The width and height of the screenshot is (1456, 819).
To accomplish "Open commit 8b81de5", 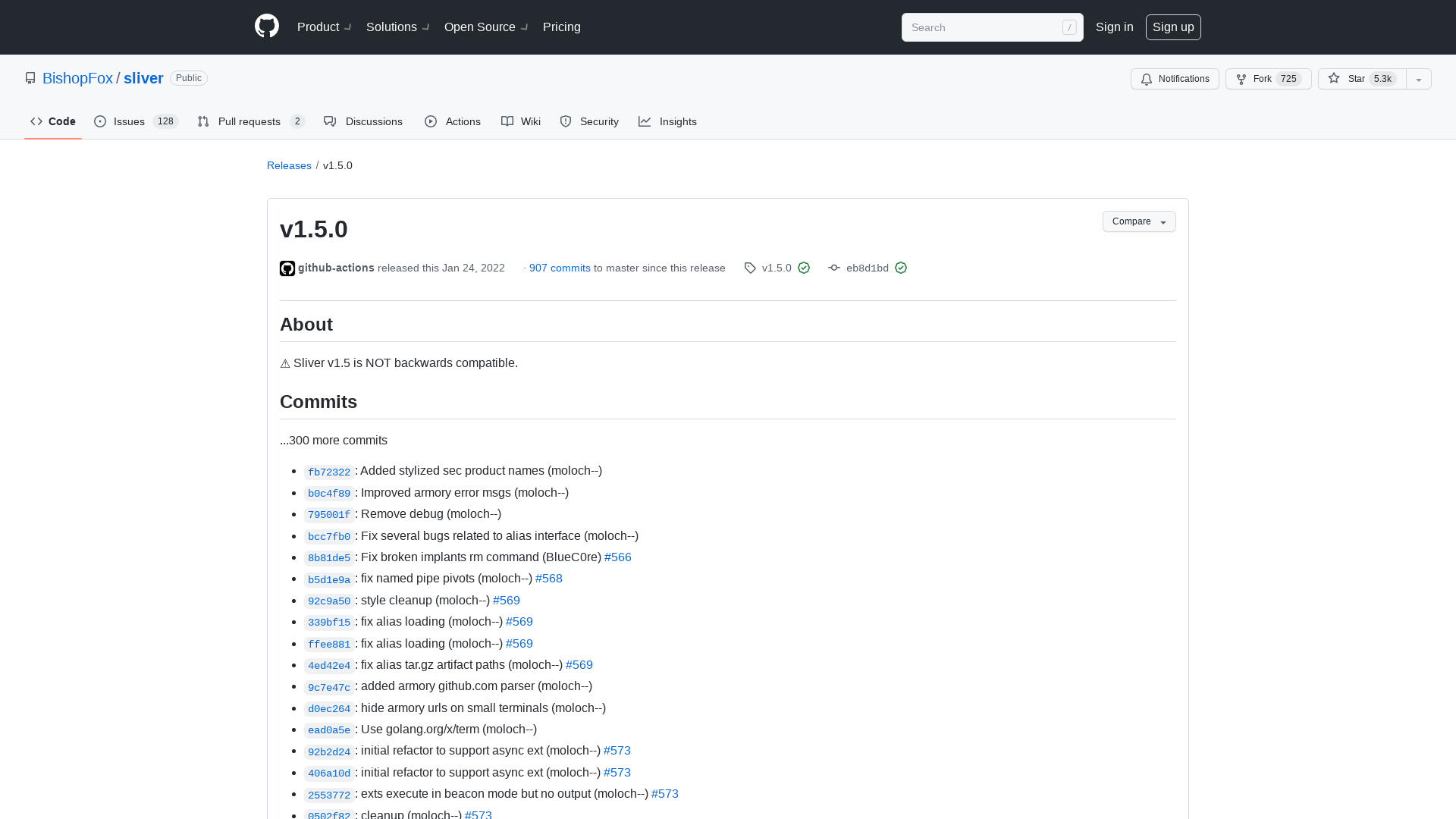I will (329, 557).
